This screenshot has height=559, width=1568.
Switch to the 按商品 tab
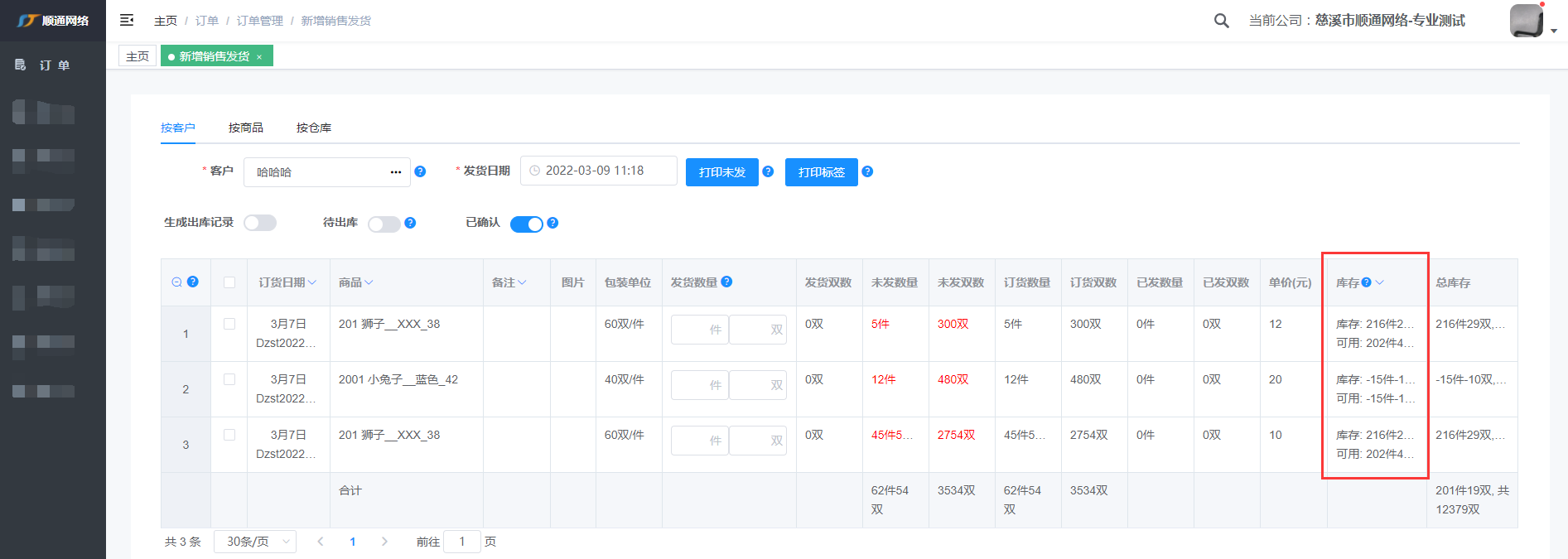(x=246, y=128)
